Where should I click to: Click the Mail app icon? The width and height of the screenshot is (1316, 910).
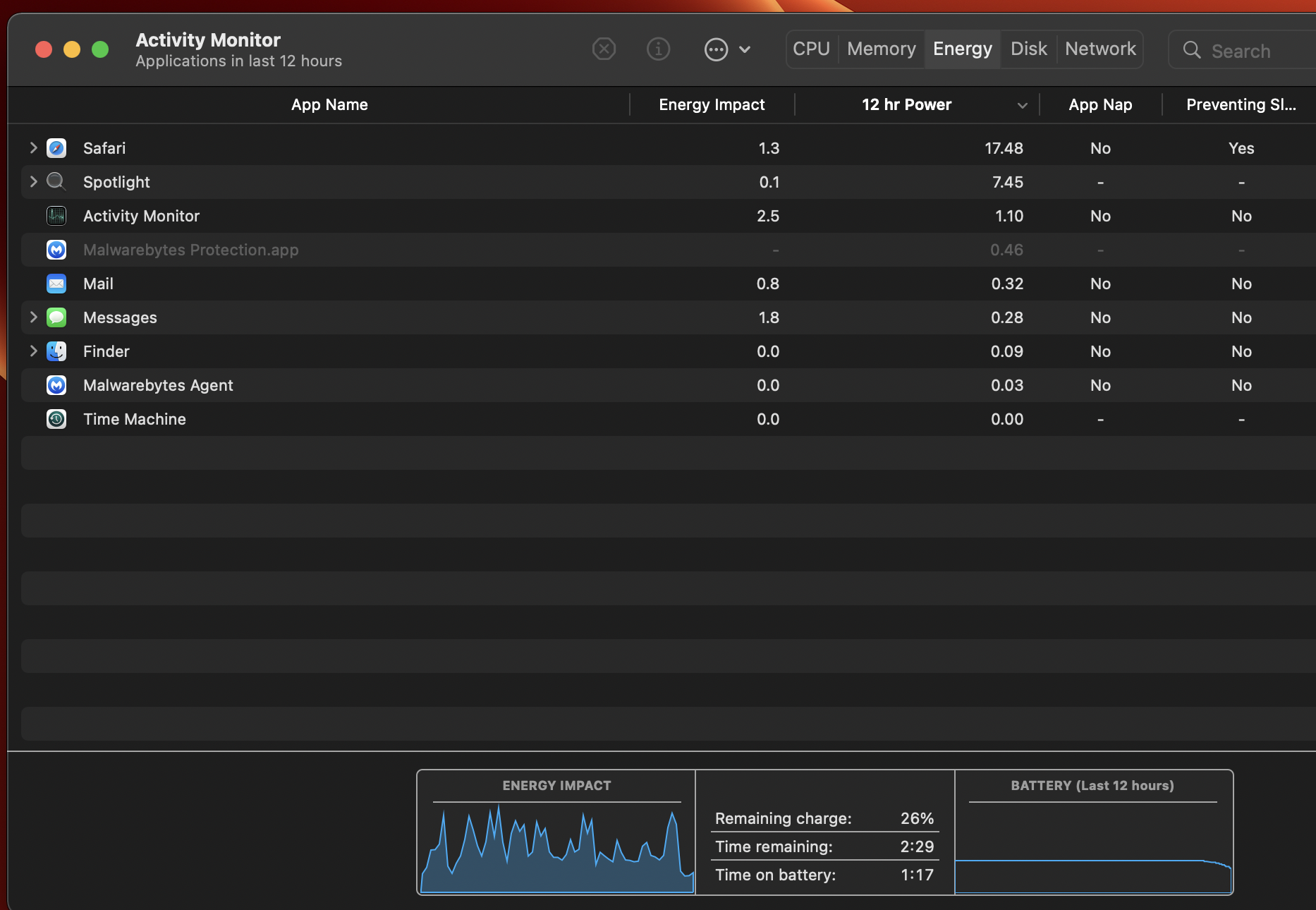[56, 284]
